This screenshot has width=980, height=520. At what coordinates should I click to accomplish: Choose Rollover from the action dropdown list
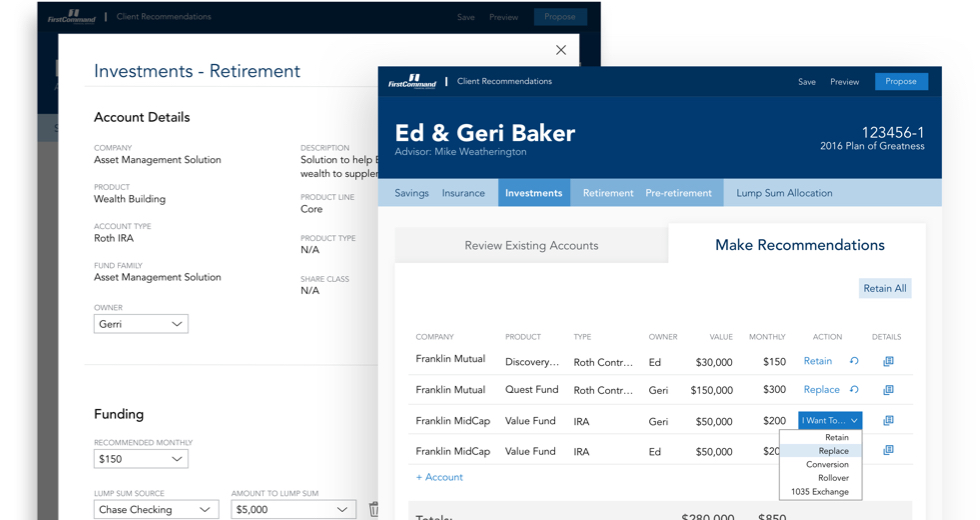click(833, 478)
